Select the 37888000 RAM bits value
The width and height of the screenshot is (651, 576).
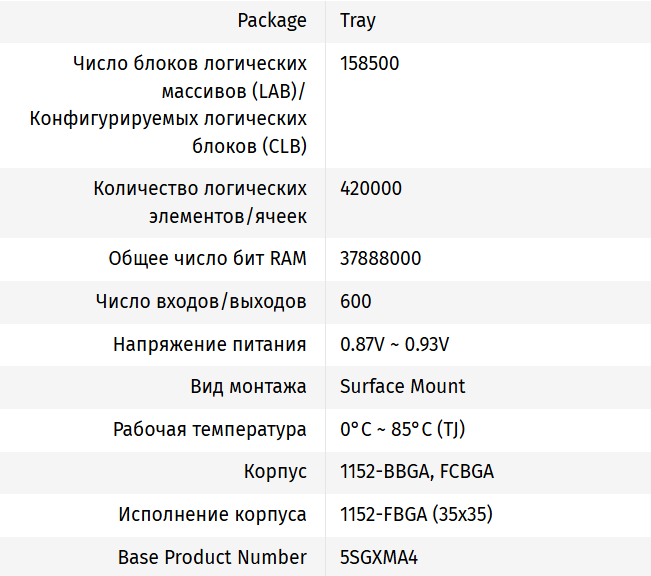tap(380, 258)
